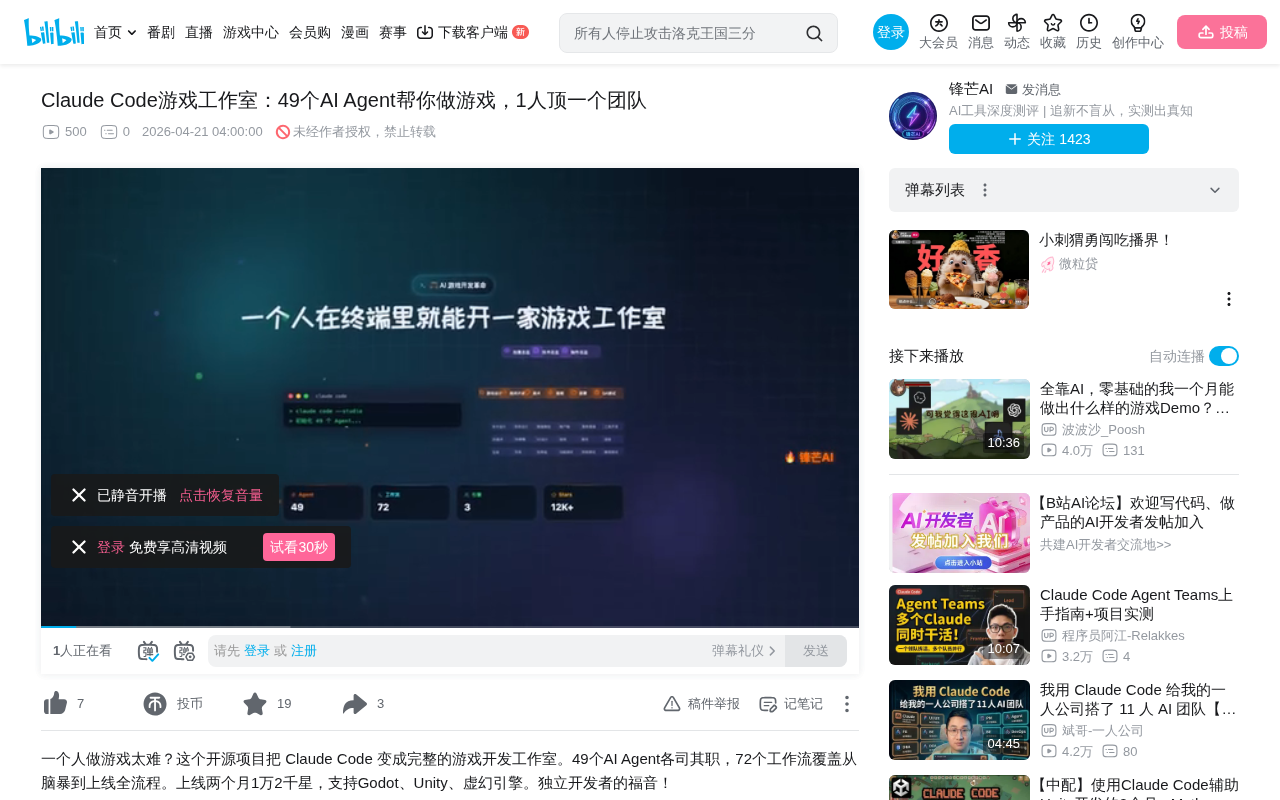Open 大会员 icon in header
Image resolution: width=1280 pixels, height=800 pixels.
tap(938, 32)
